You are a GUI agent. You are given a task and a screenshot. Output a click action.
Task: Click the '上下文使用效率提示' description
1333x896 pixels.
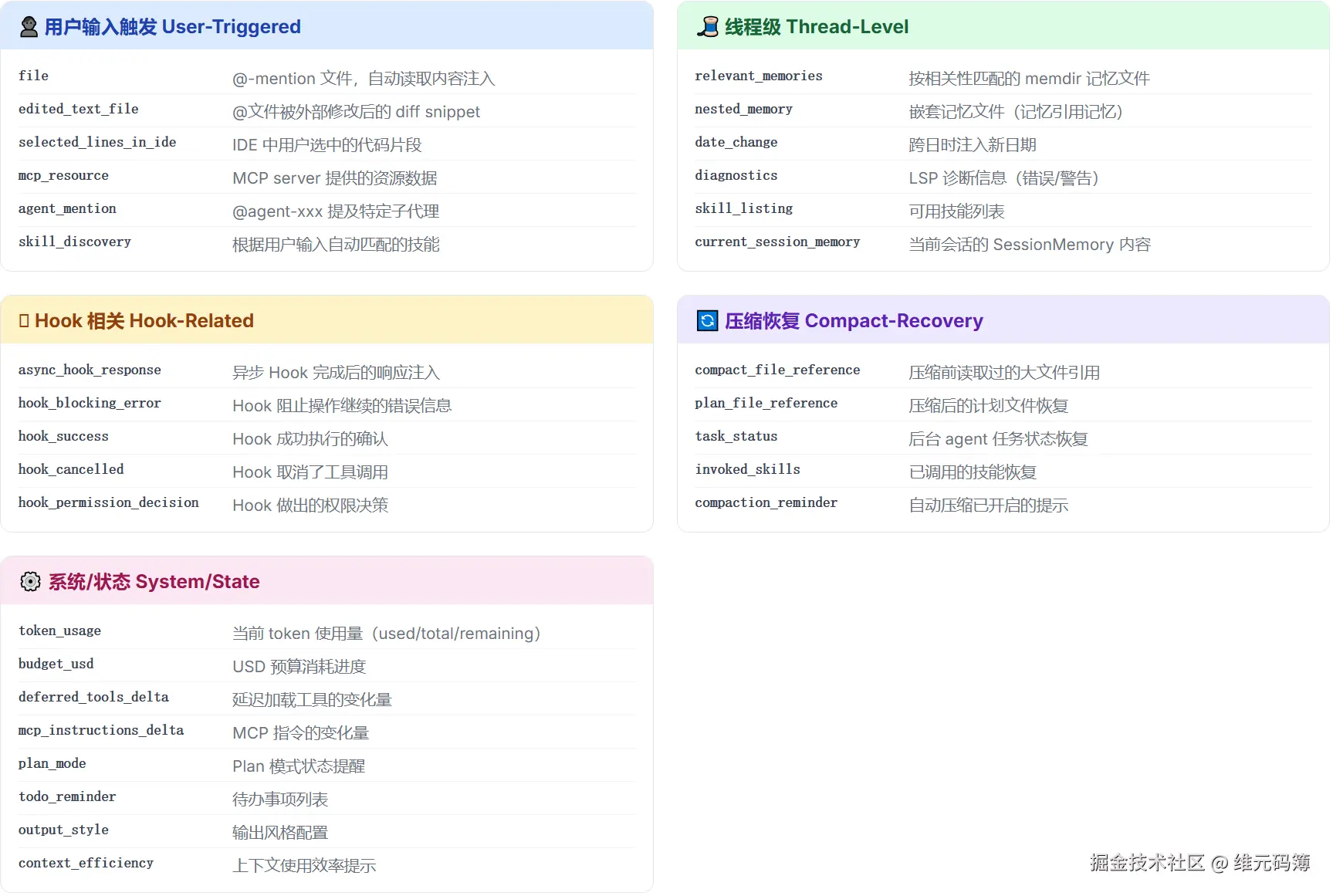[304, 866]
